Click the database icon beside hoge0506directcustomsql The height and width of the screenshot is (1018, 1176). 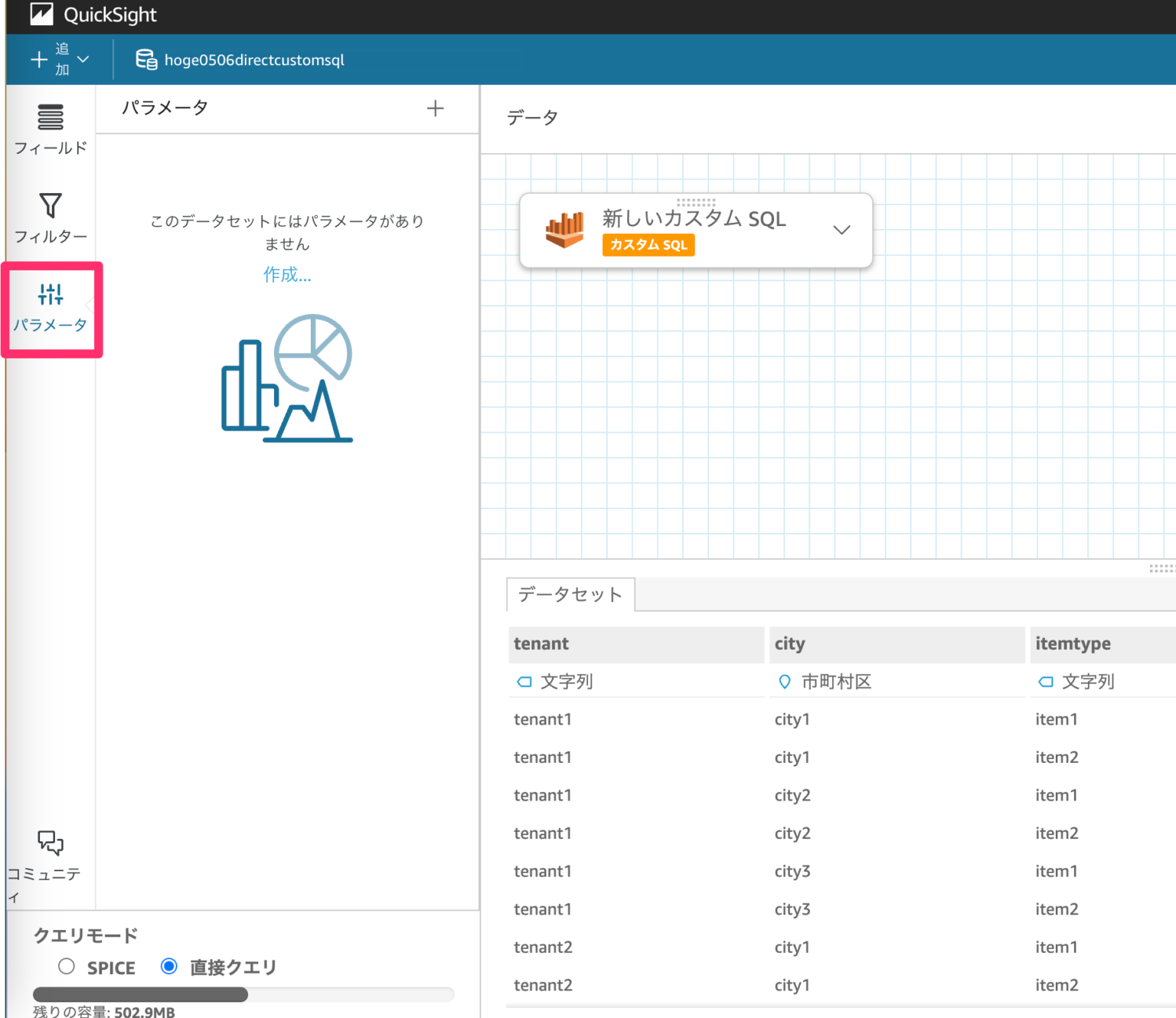145,59
